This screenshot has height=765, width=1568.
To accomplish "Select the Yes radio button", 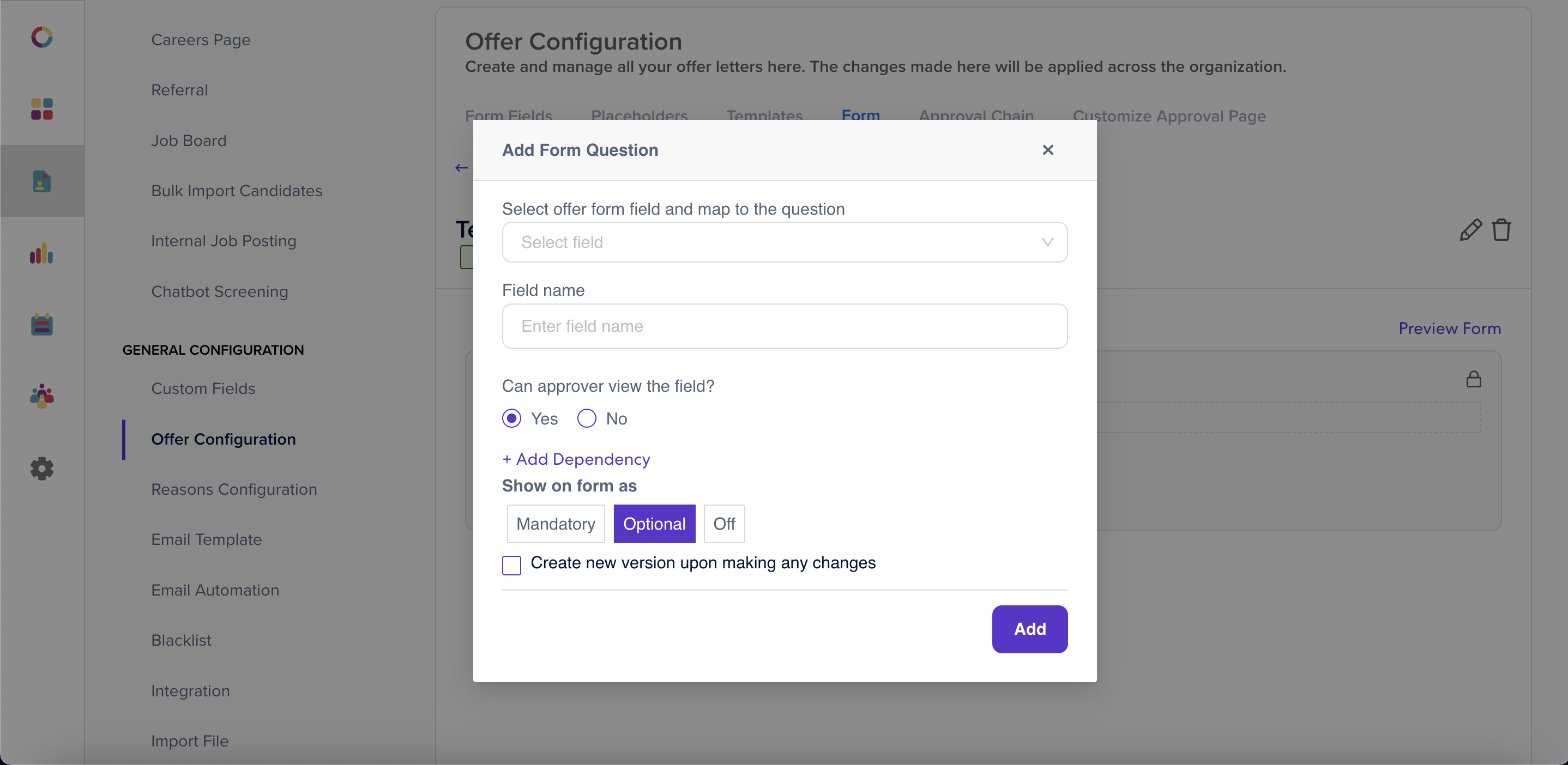I will [512, 418].
